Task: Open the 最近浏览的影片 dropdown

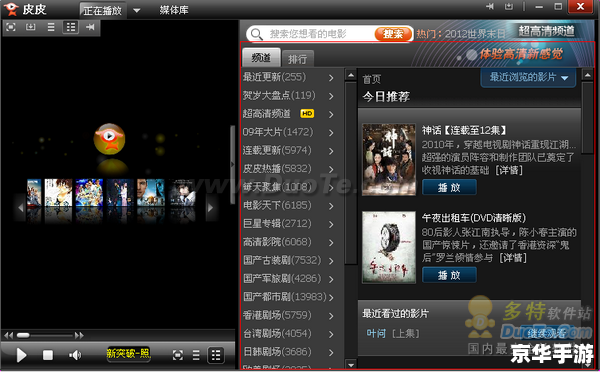Action: [528, 78]
